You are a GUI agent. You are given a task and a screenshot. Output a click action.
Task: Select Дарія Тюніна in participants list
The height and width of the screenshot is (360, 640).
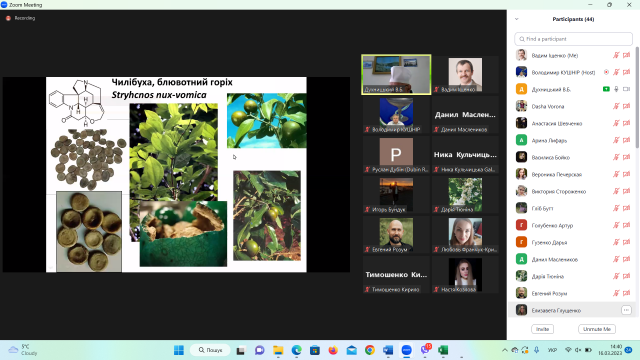(573, 276)
